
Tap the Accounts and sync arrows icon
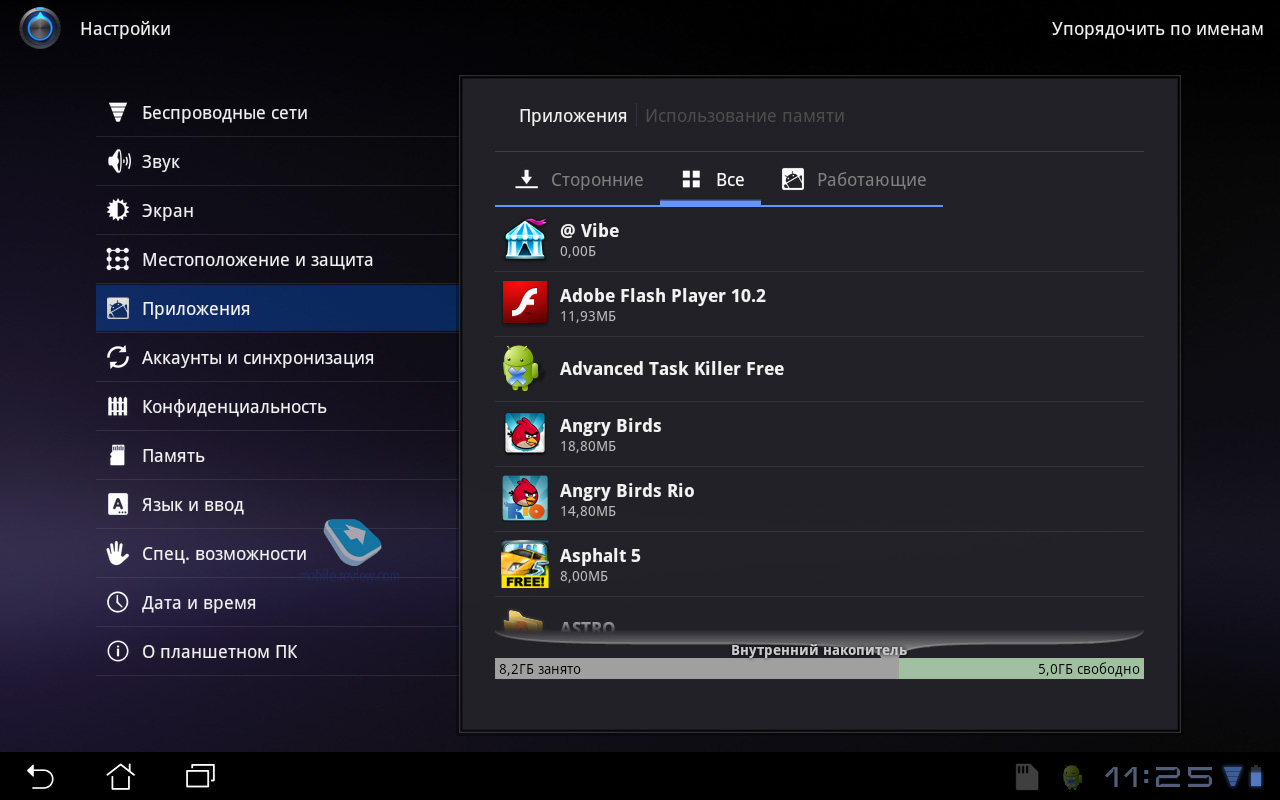pyautogui.click(x=118, y=357)
